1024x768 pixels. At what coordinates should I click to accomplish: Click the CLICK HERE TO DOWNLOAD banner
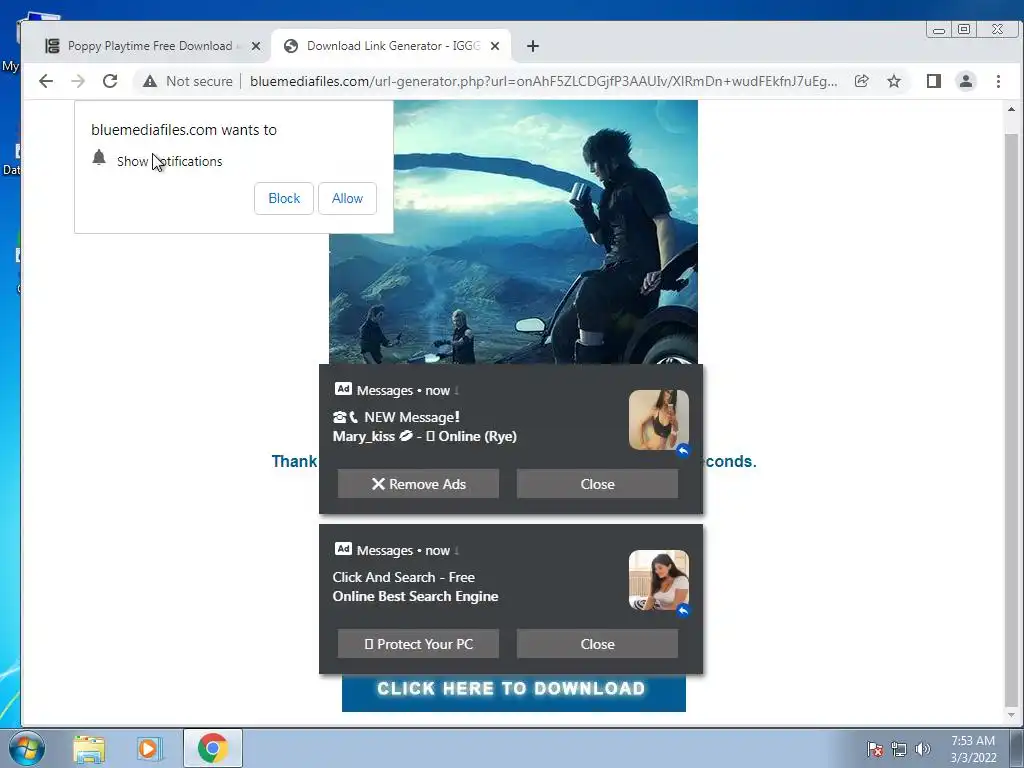coord(513,692)
